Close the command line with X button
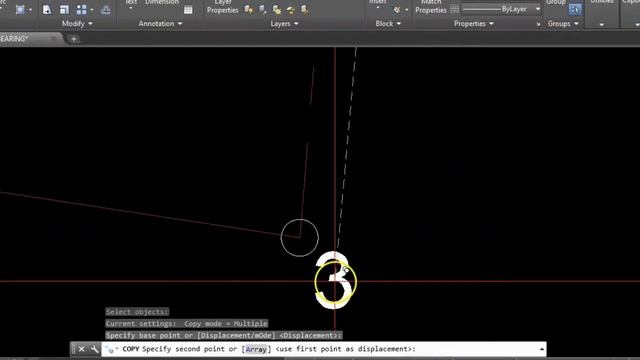Viewport: 640px width, 360px height. tap(81, 349)
